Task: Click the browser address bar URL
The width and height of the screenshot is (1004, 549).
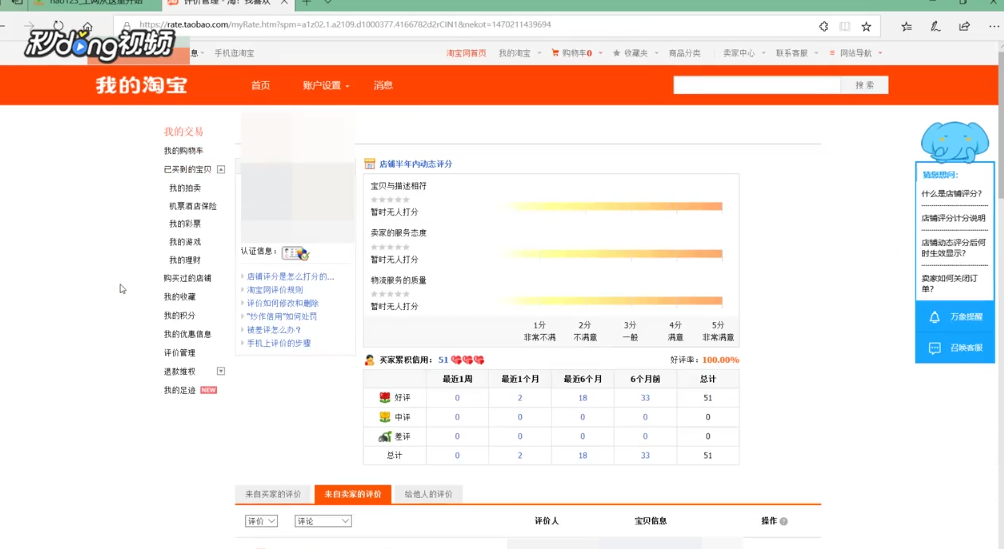Action: tap(345, 24)
